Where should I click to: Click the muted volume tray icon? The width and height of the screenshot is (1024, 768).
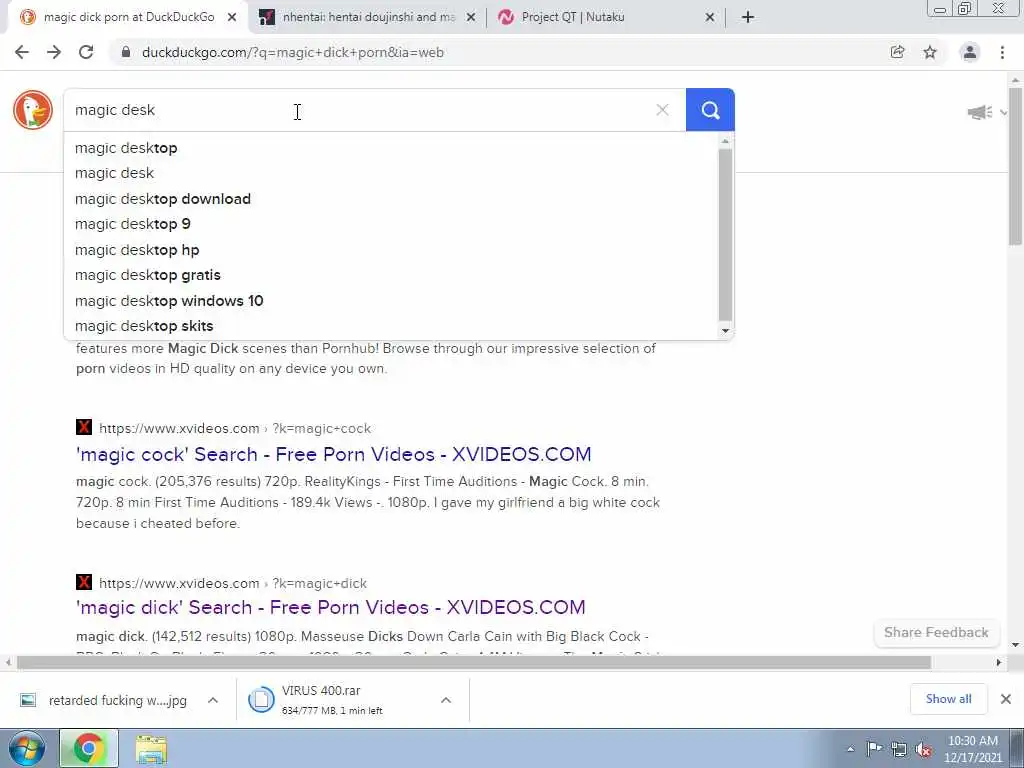pyautogui.click(x=923, y=749)
